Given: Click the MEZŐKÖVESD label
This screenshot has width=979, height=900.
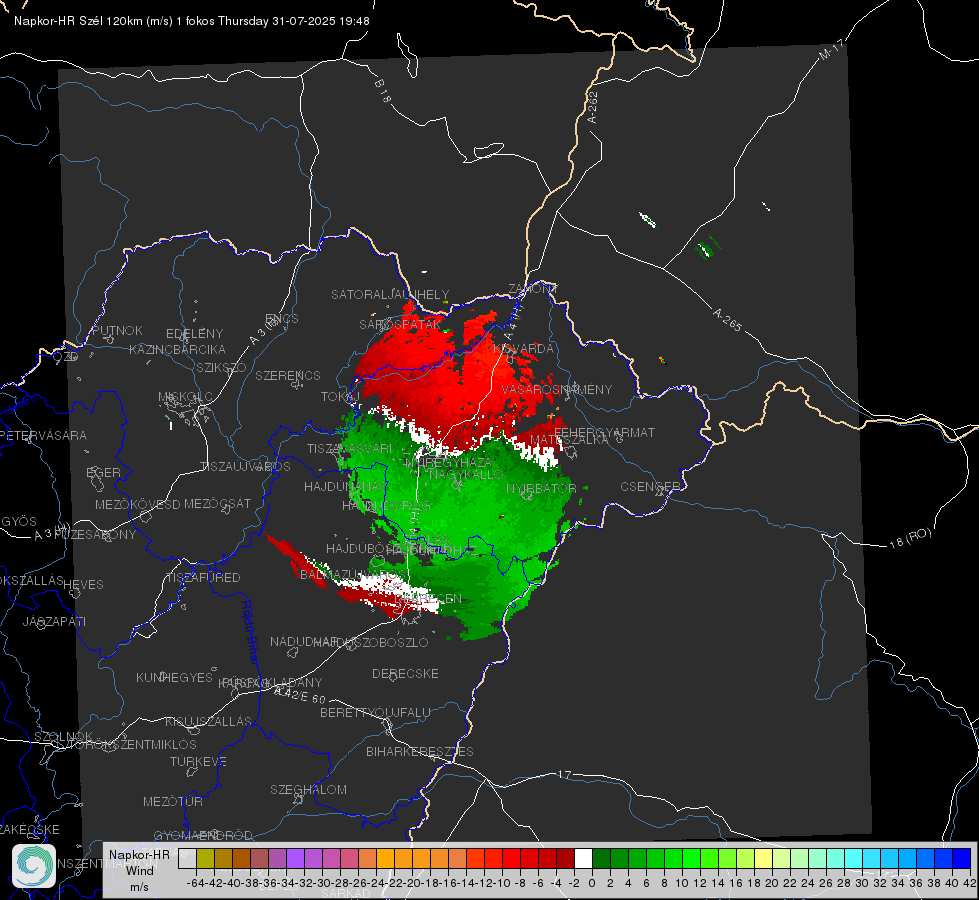Looking at the screenshot, I should pyautogui.click(x=137, y=504).
